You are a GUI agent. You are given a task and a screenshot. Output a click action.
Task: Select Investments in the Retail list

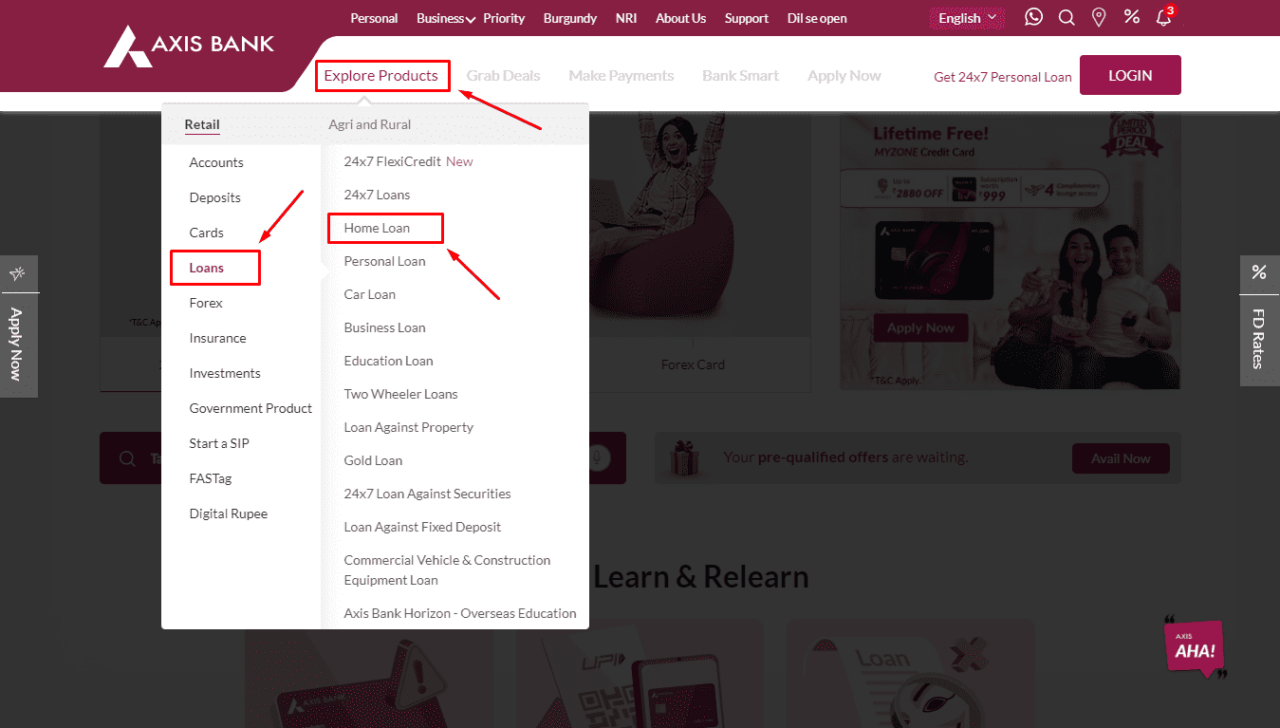click(x=225, y=373)
